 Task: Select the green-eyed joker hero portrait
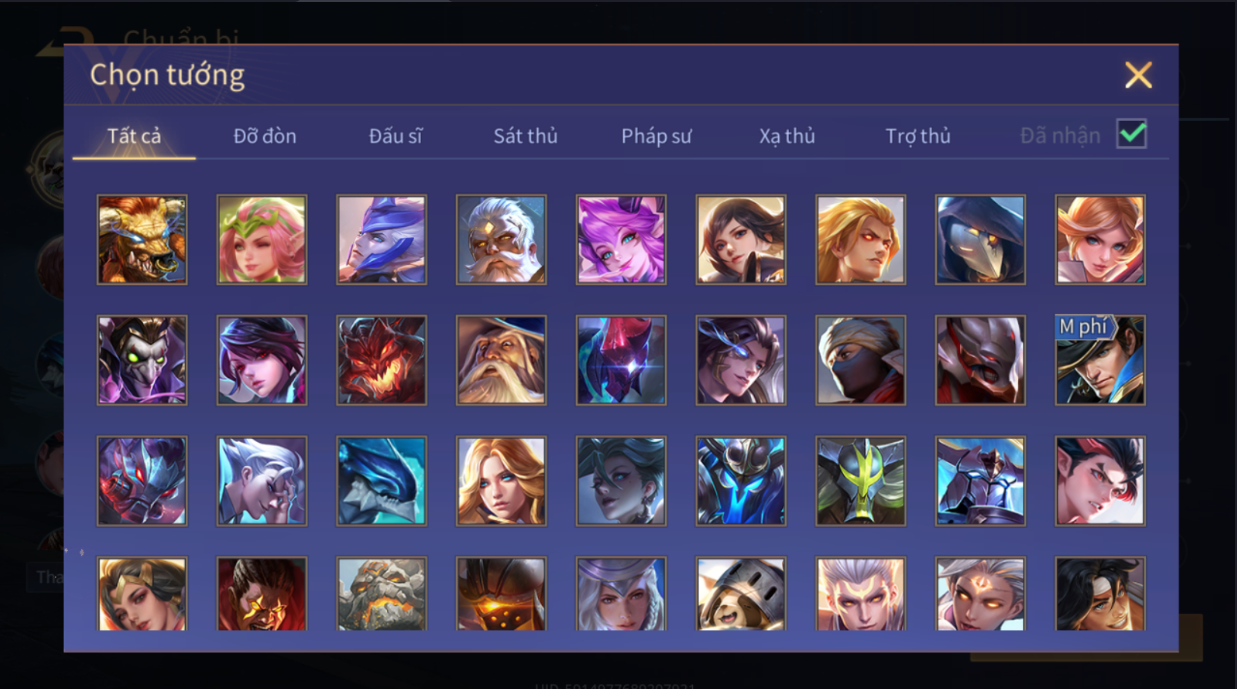pos(142,361)
